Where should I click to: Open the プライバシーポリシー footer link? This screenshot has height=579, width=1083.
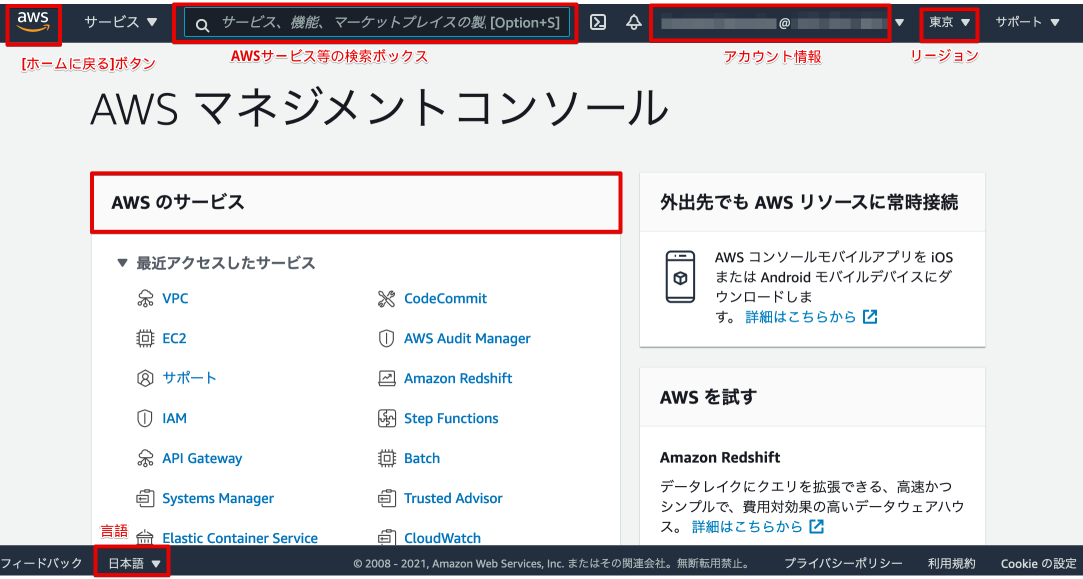(843, 563)
